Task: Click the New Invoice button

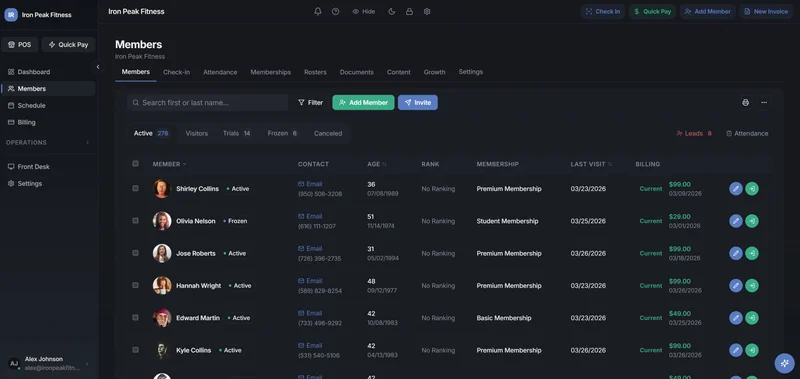Action: [x=766, y=11]
